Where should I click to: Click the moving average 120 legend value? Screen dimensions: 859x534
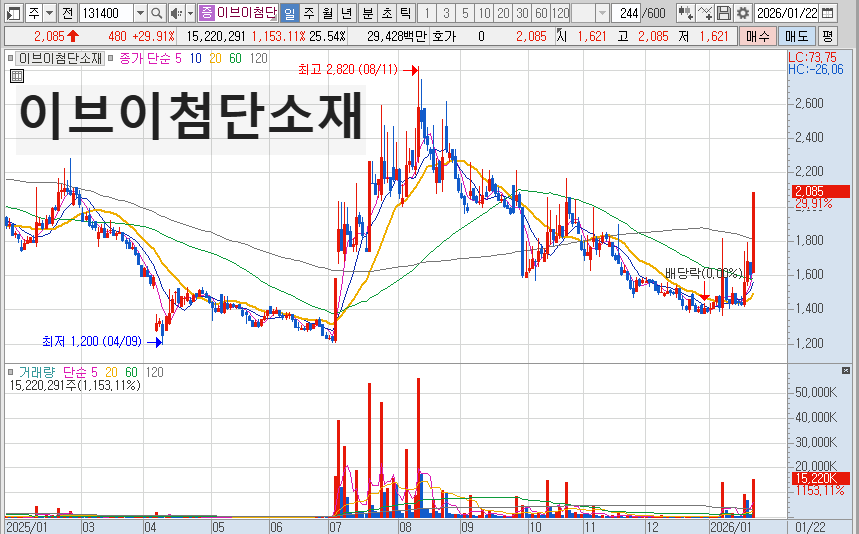pos(259,58)
